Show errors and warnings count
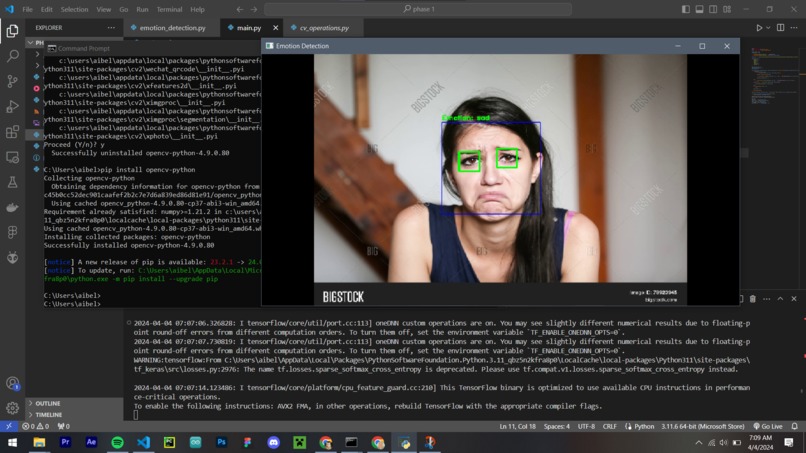 (x=35, y=426)
